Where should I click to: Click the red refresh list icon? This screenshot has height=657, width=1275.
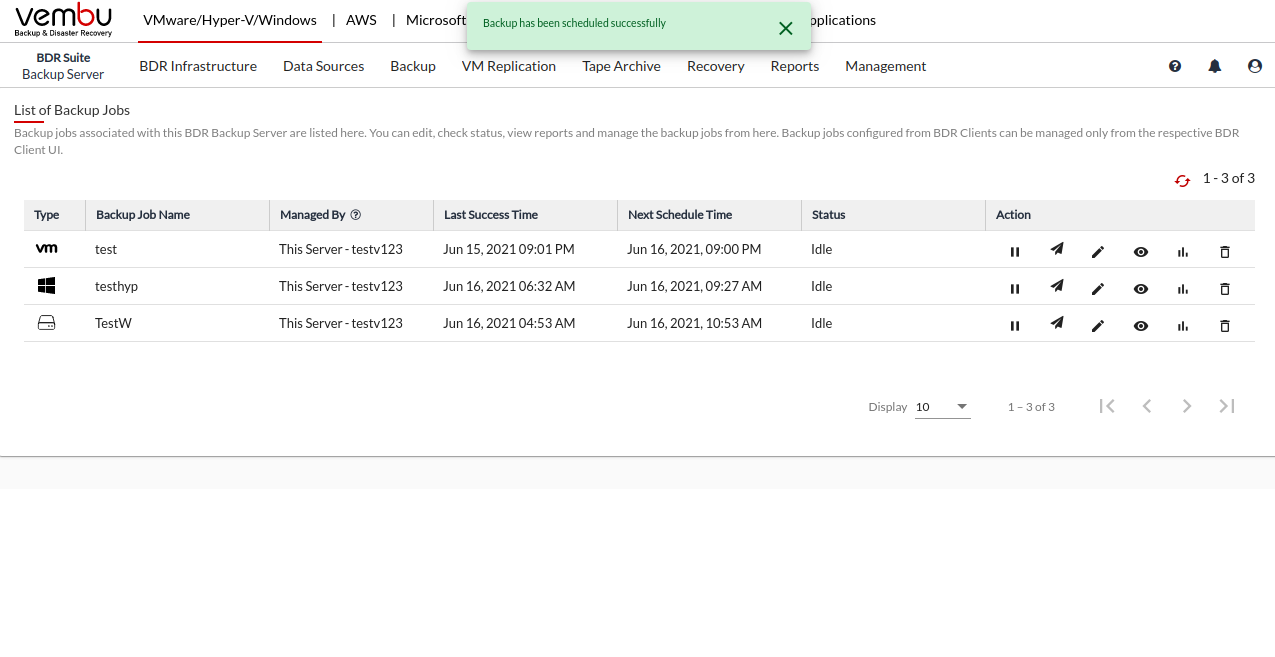[x=1182, y=180]
